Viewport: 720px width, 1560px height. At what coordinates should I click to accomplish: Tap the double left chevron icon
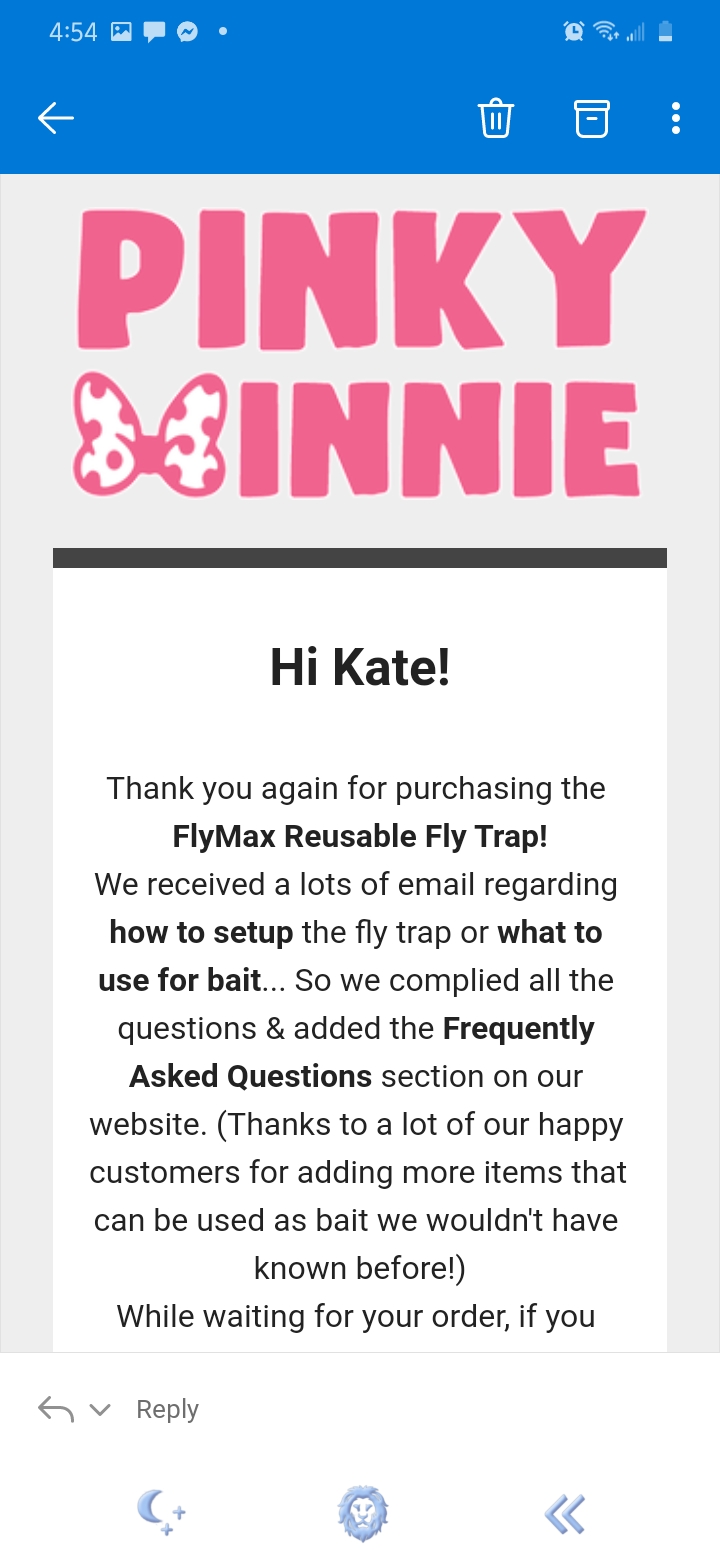(565, 1513)
